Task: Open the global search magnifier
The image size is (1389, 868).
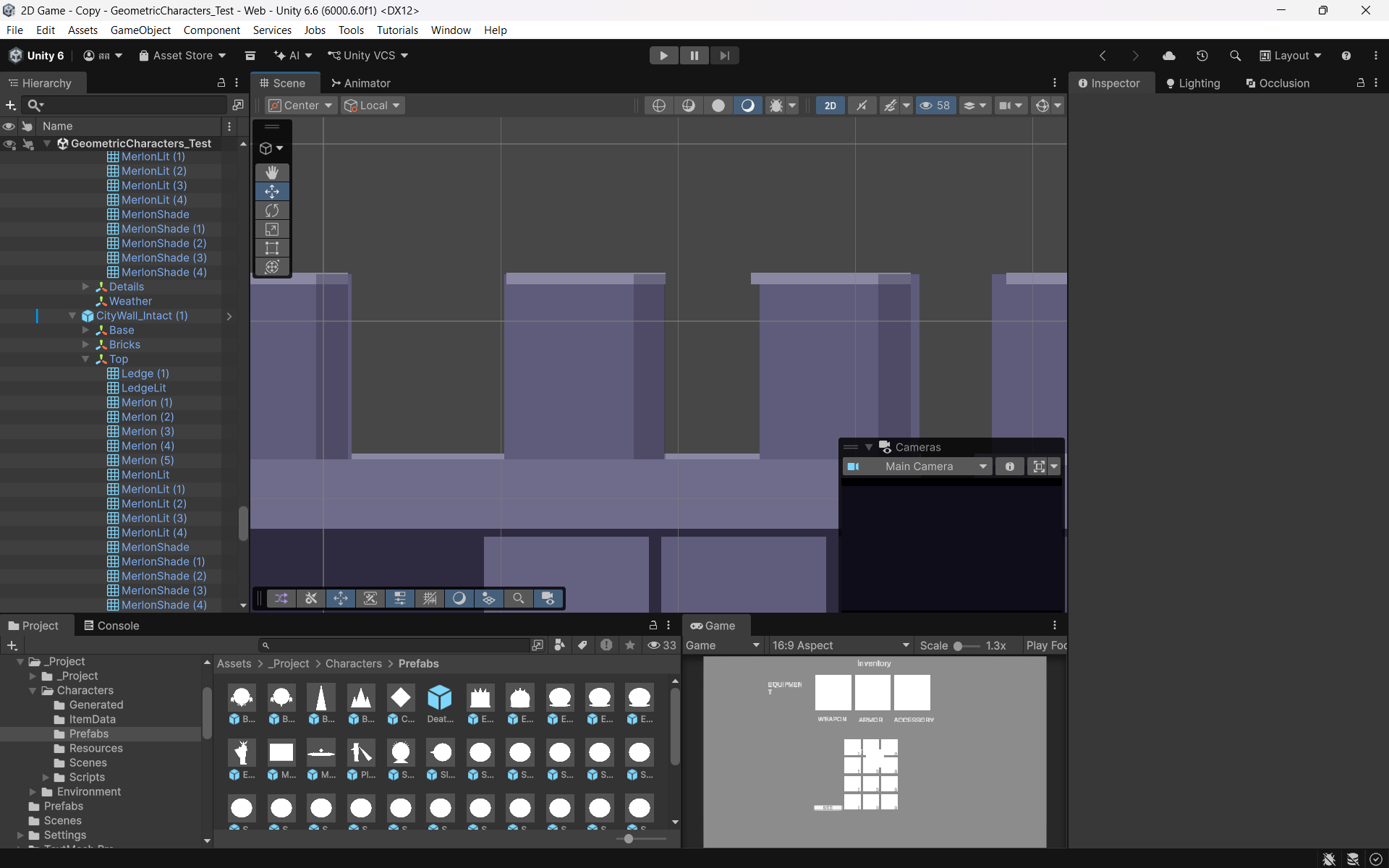Action: pyautogui.click(x=1235, y=56)
